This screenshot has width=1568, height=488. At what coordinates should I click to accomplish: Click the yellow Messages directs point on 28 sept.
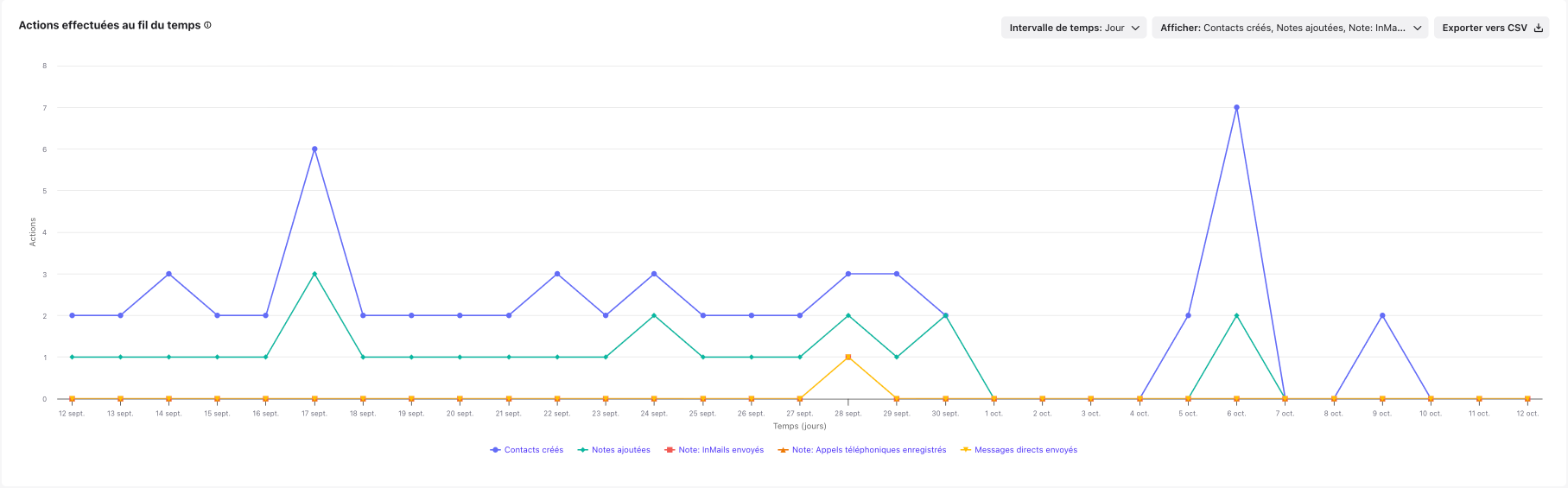(848, 357)
